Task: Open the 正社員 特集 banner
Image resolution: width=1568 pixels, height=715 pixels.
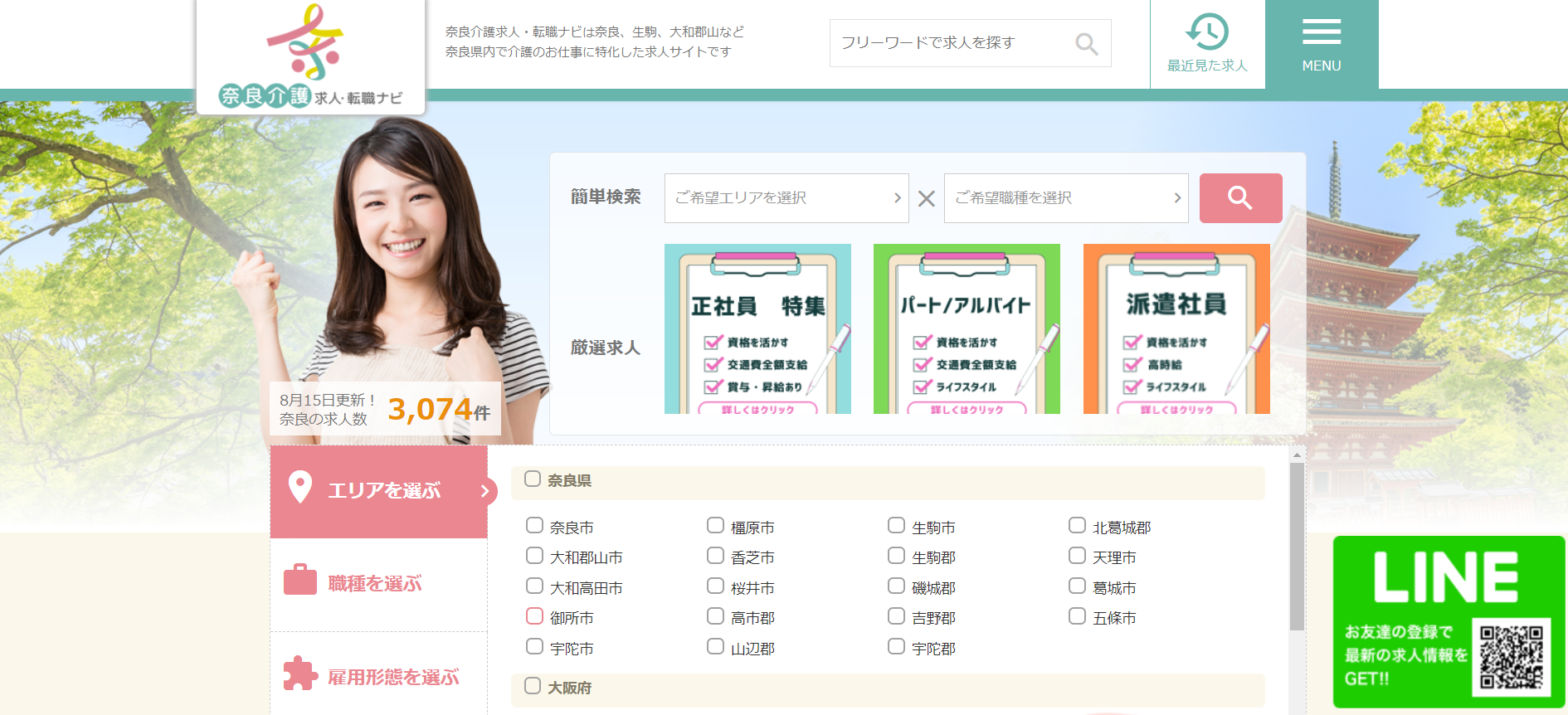Action: (757, 329)
